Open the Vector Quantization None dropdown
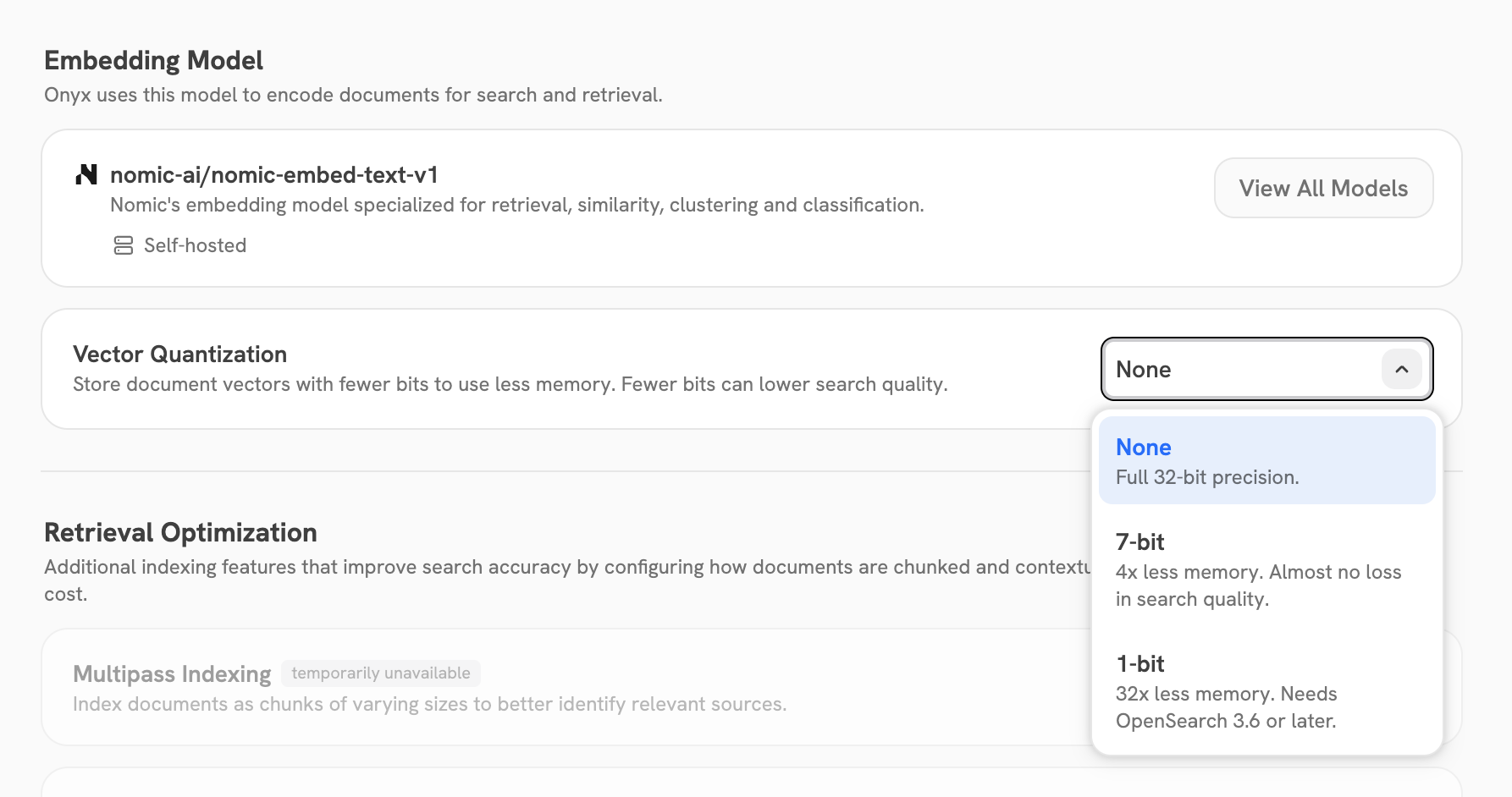Viewport: 1512px width, 797px height. tap(1266, 369)
